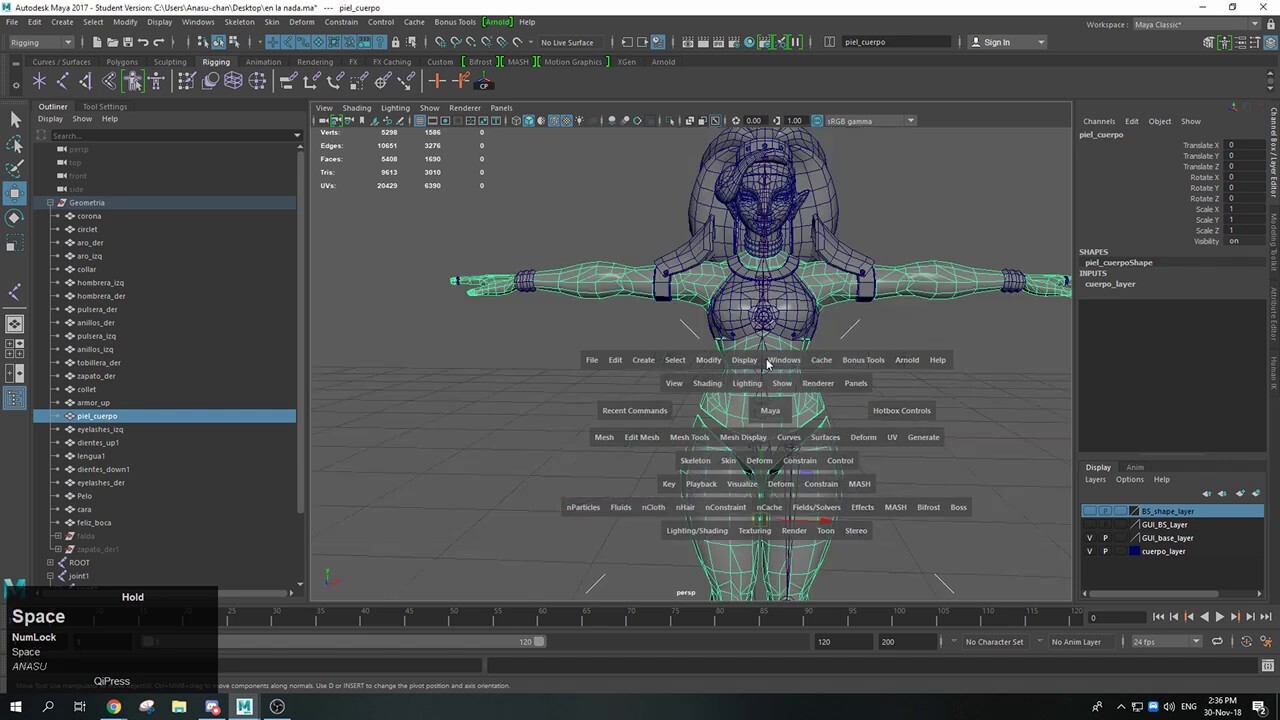This screenshot has height=720, width=1280.
Task: Click the Save Scene floppy disk icon
Action: tap(128, 42)
